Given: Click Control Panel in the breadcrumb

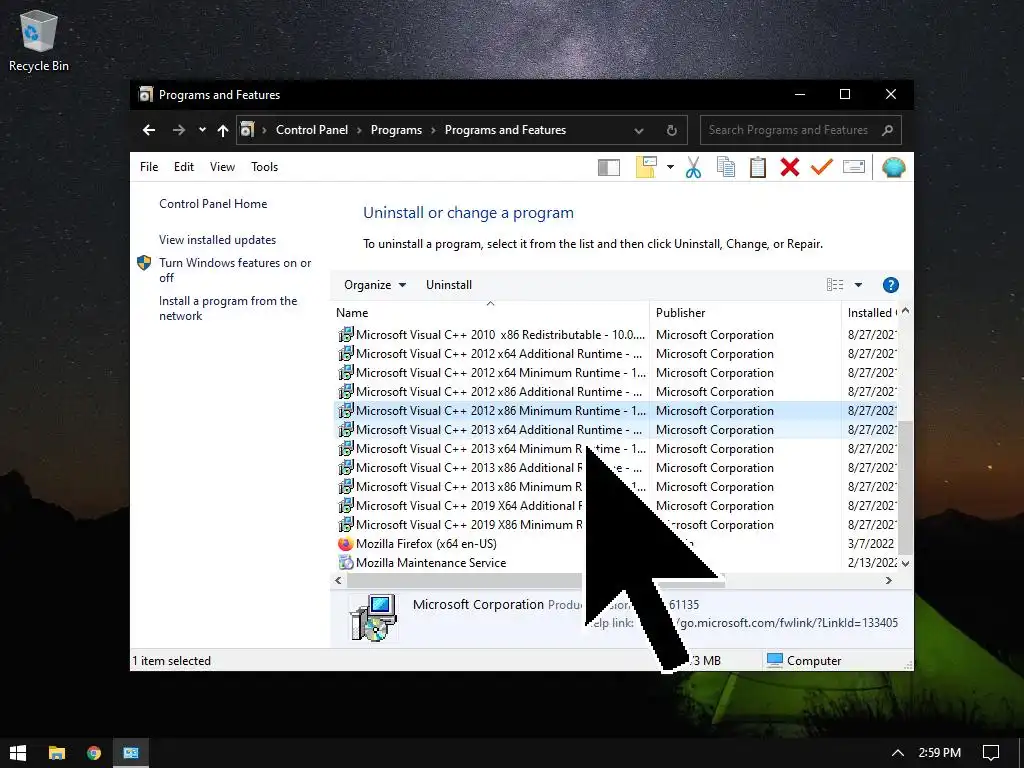Looking at the screenshot, I should coord(312,130).
